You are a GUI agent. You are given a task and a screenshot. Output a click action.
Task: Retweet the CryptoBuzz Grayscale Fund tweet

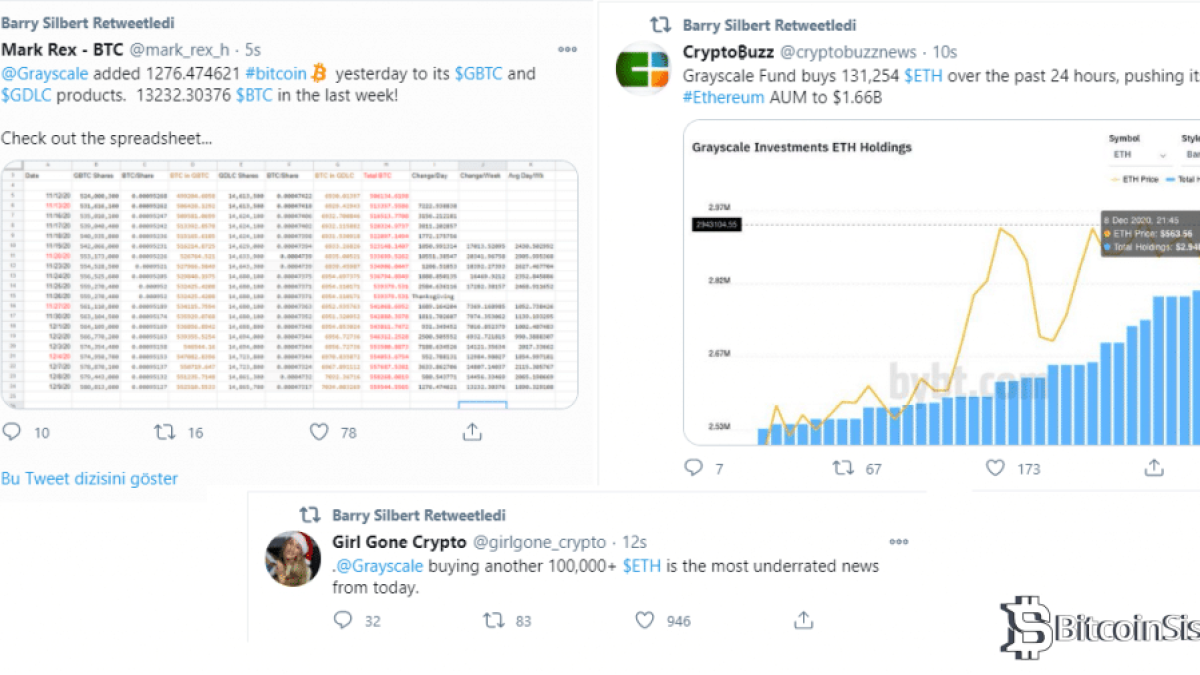coord(844,467)
